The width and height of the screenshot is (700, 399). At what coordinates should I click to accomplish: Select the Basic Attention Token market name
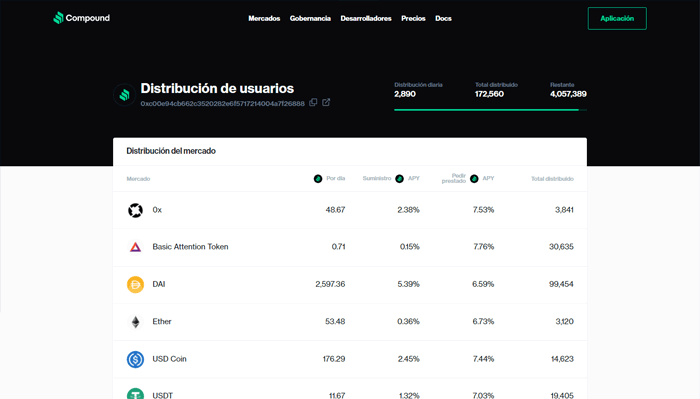[x=190, y=247]
